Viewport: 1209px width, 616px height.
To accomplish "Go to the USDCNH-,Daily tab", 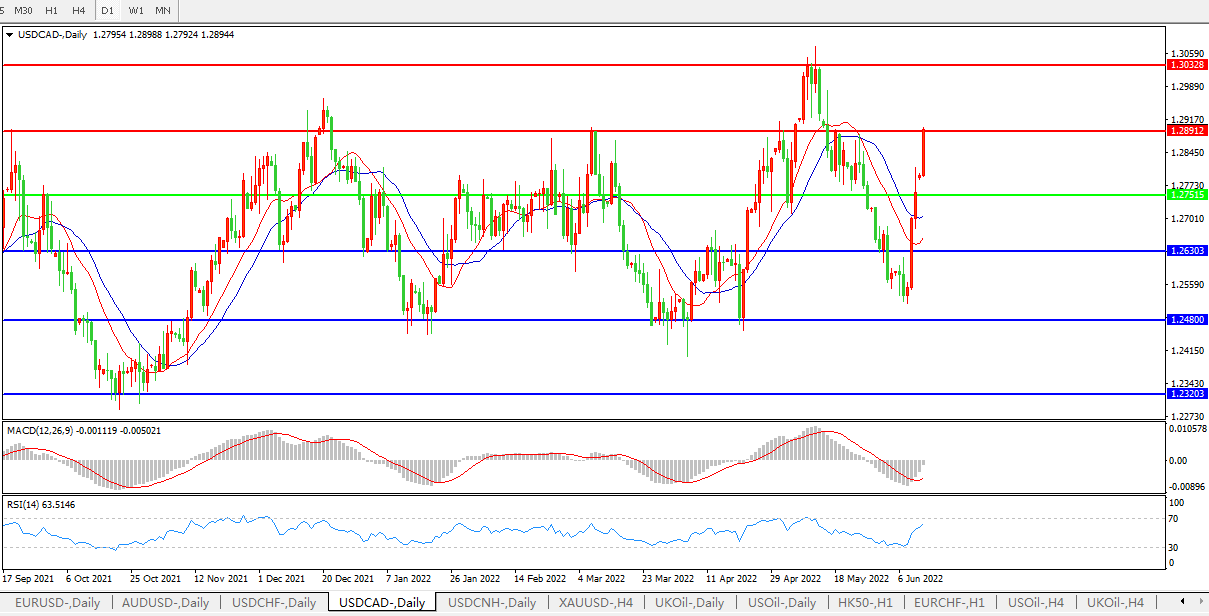I will 491,603.
